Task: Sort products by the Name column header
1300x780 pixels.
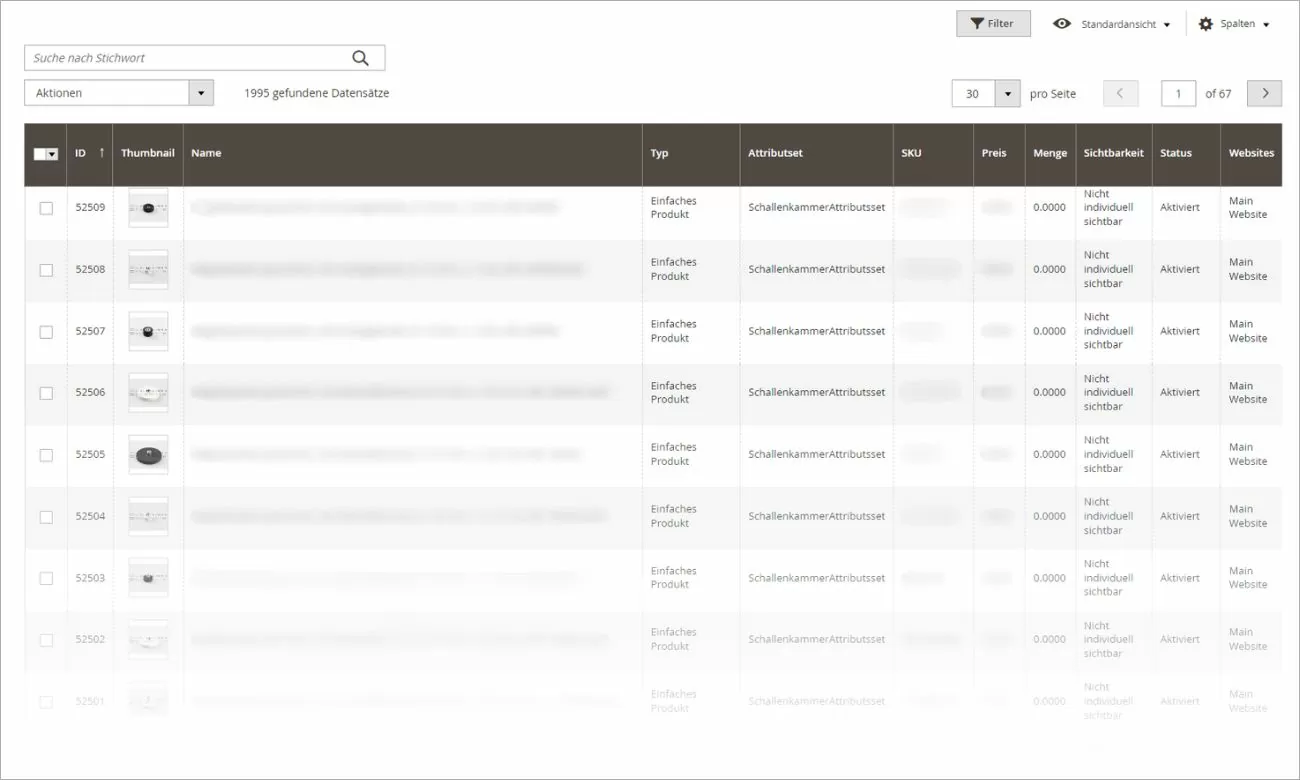Action: (206, 153)
